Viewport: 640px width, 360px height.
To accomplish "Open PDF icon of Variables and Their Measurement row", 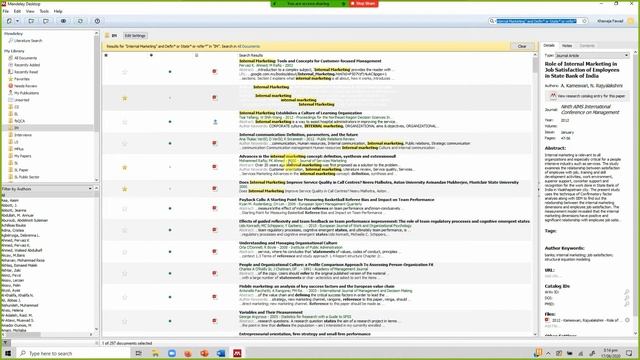I will (215, 321).
